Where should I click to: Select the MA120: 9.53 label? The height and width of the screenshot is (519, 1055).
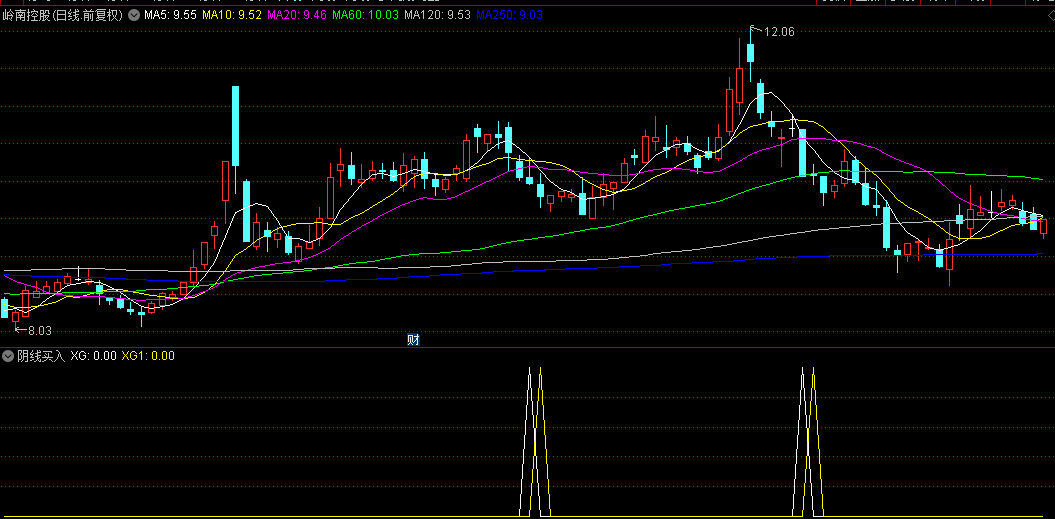coord(437,15)
